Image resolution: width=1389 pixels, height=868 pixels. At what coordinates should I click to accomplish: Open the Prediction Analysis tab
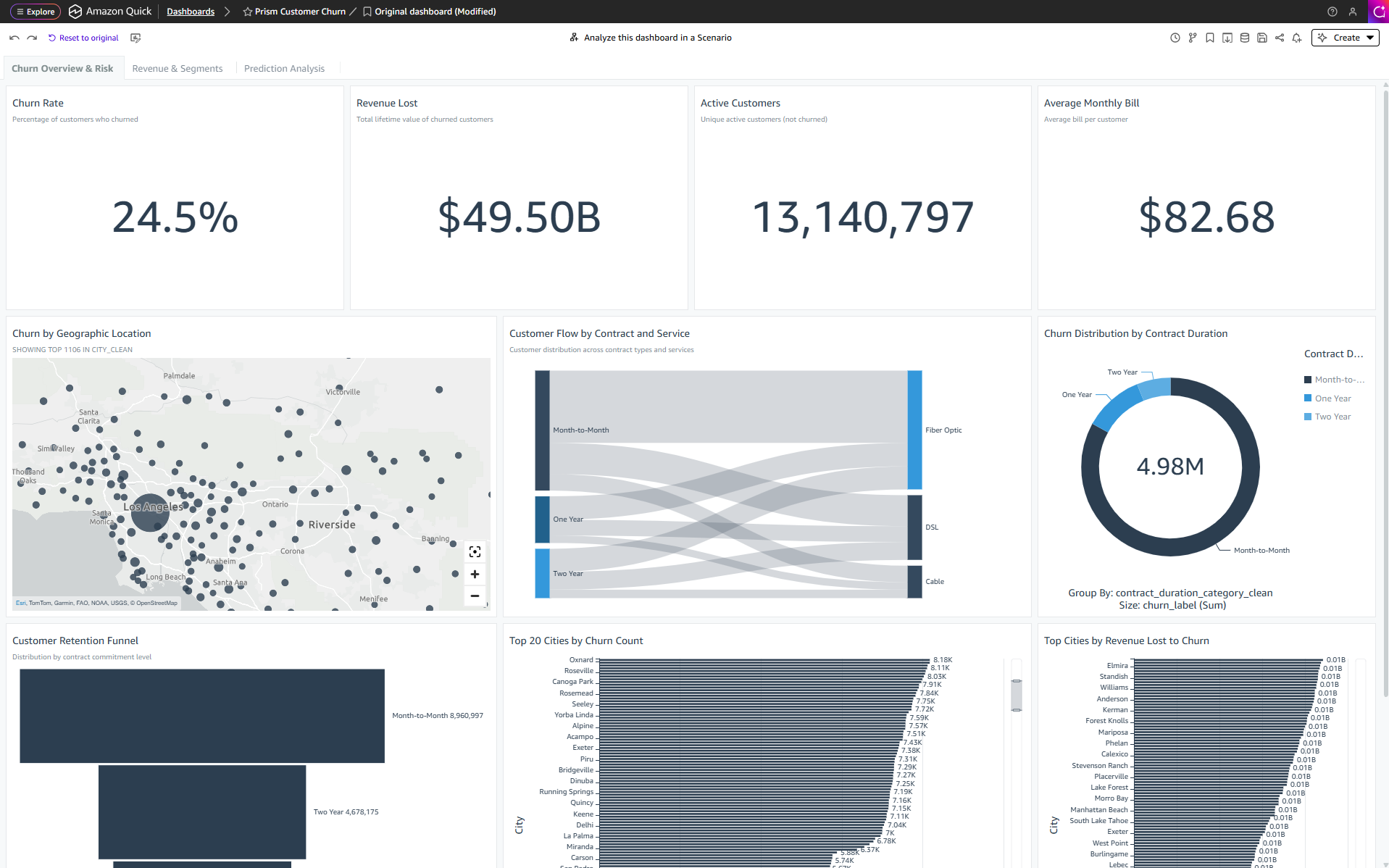[x=284, y=68]
